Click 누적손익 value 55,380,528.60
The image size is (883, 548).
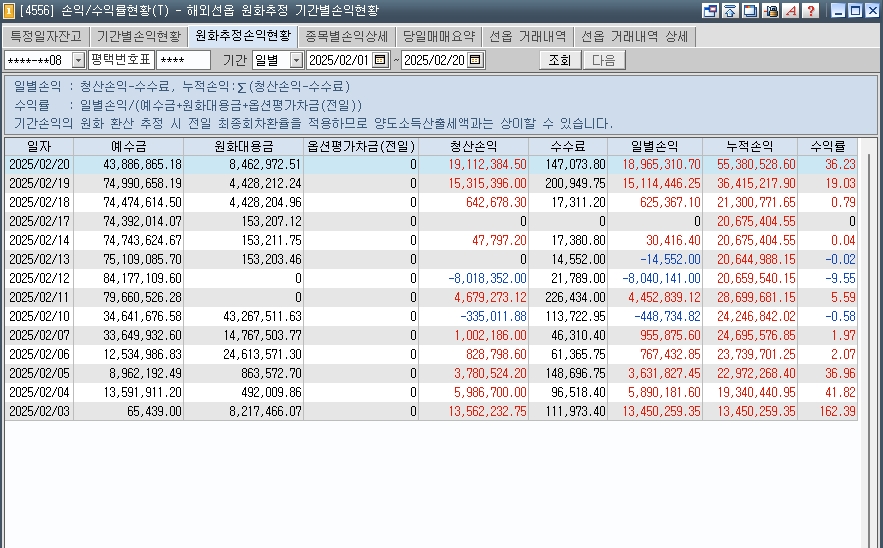click(x=756, y=164)
